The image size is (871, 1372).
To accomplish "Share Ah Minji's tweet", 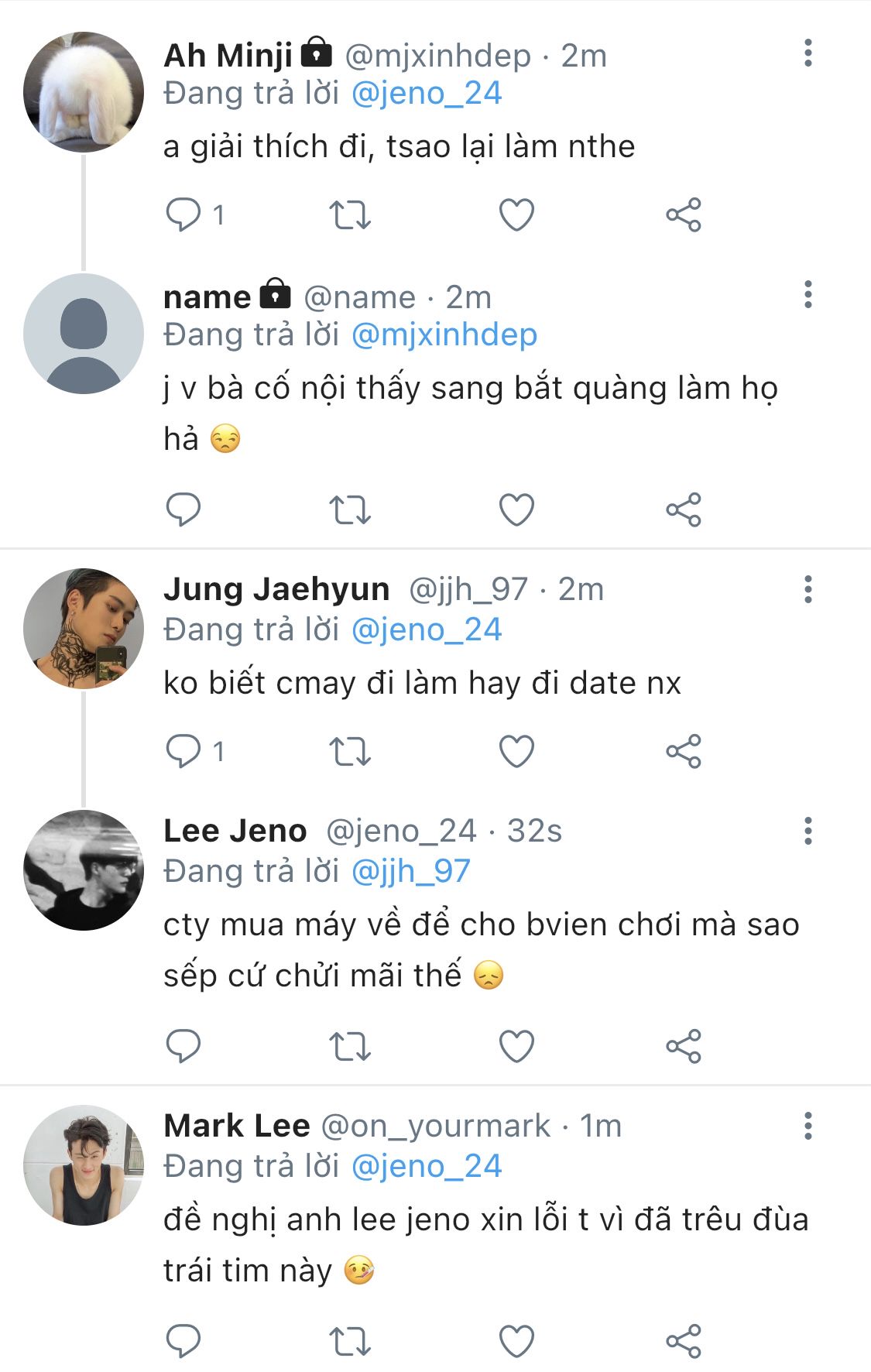I will pyautogui.click(x=683, y=214).
